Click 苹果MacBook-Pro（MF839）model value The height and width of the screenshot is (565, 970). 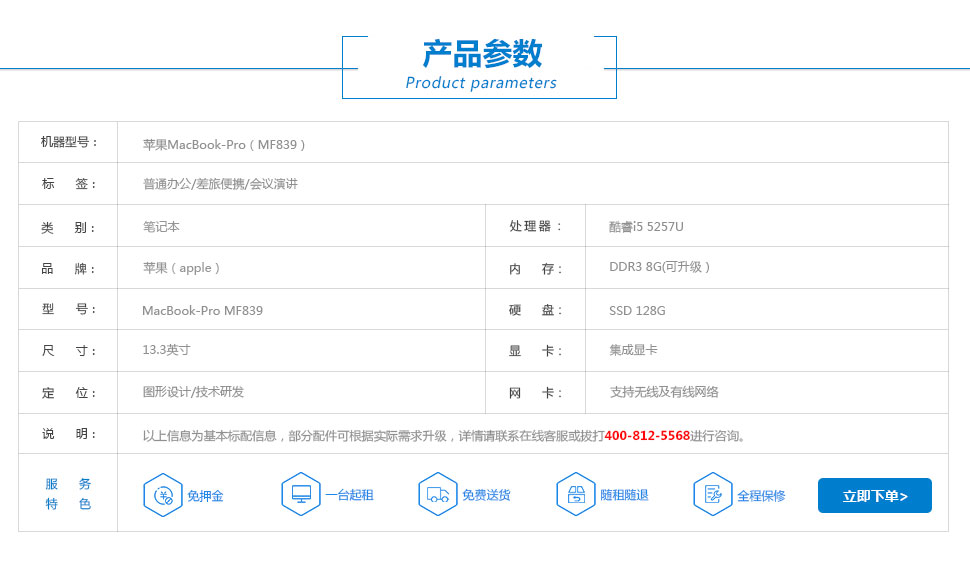[224, 145]
